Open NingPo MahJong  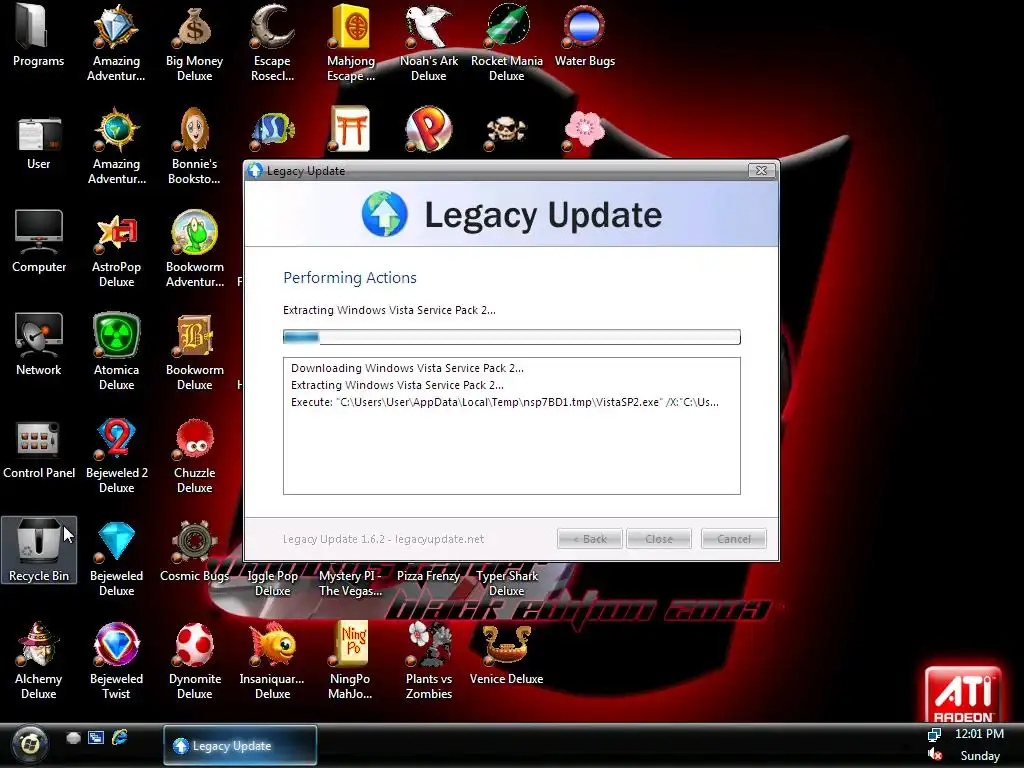(351, 661)
